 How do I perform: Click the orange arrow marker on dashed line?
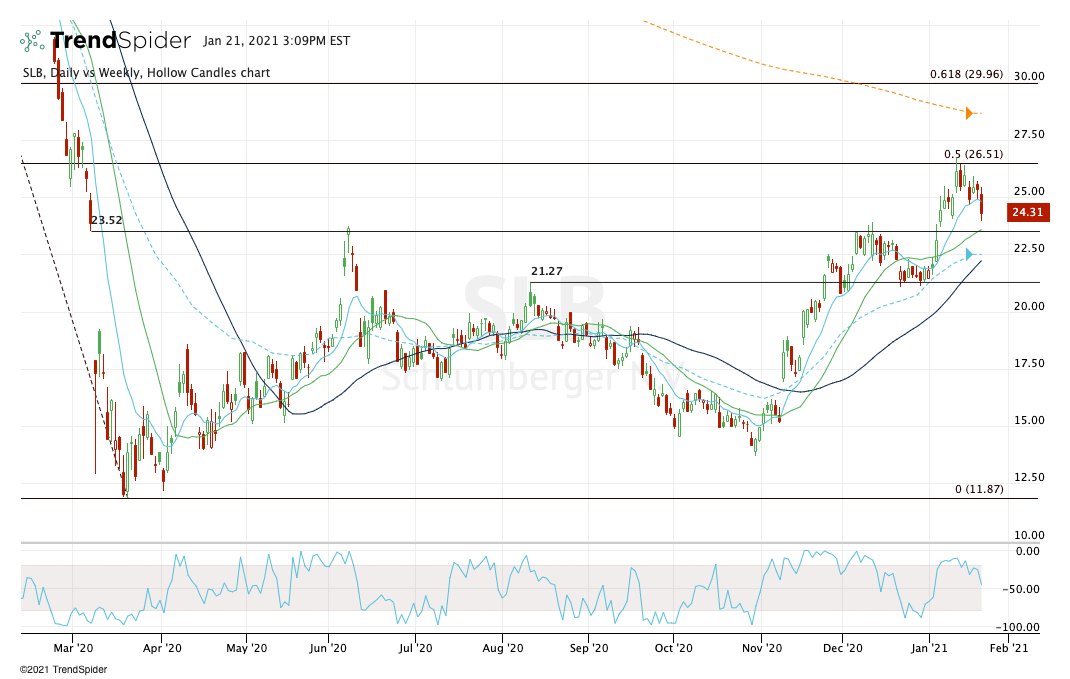click(968, 113)
